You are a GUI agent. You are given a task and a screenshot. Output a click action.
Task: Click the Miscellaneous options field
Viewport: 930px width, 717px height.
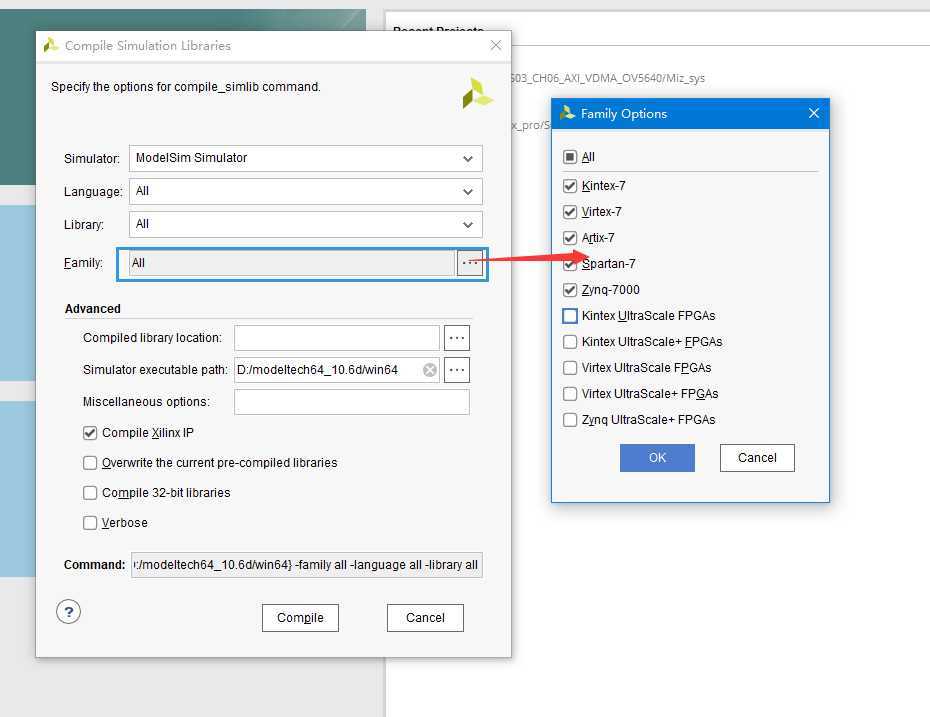click(352, 401)
